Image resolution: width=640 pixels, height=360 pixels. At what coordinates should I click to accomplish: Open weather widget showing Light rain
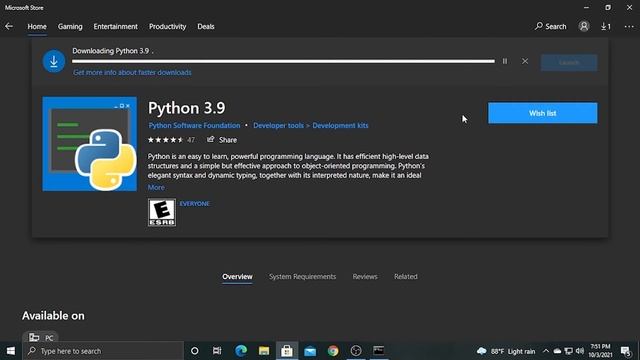pyautogui.click(x=506, y=351)
